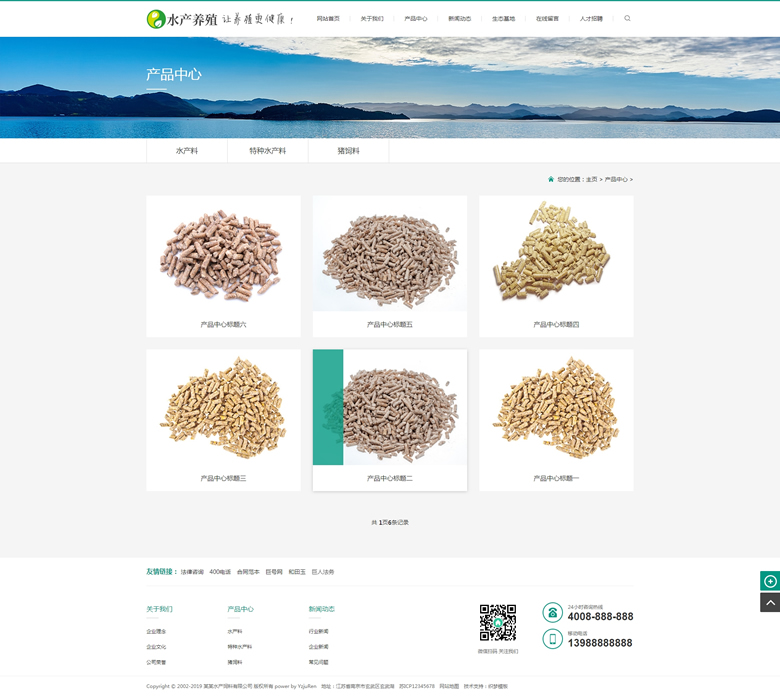780x696 pixels.
Task: Click the home icon in breadcrumb
Action: coord(551,179)
